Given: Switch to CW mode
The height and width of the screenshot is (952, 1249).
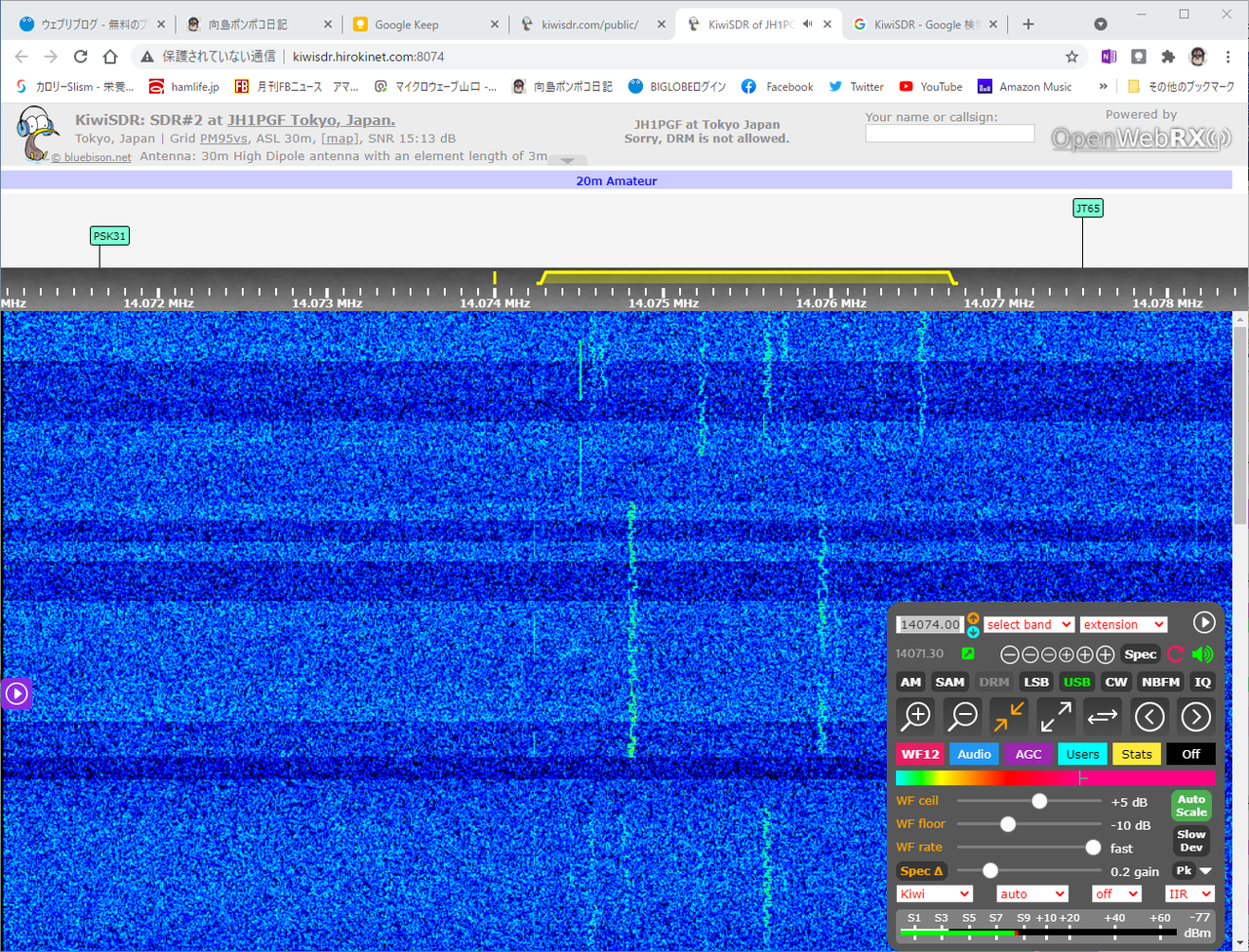Looking at the screenshot, I should tap(1116, 682).
